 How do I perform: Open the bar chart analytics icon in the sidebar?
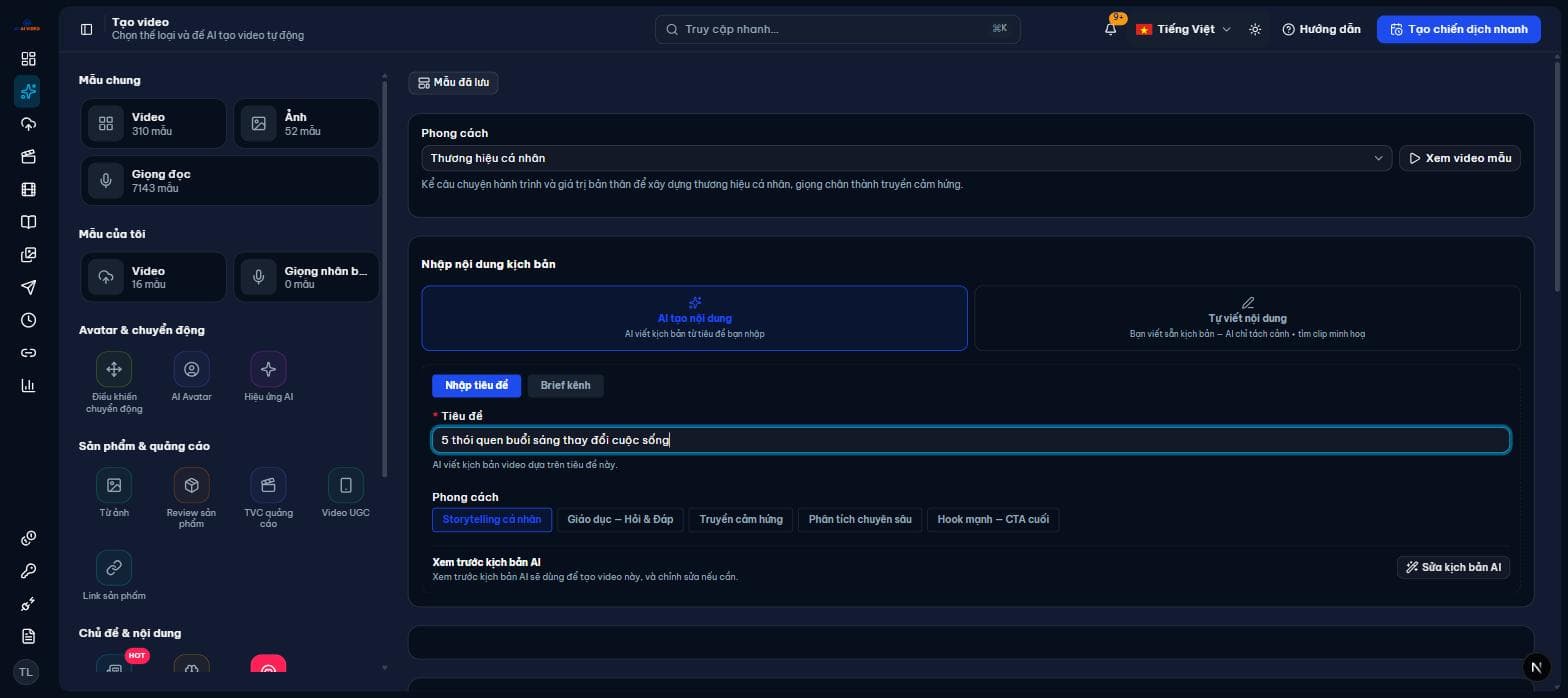coord(28,385)
